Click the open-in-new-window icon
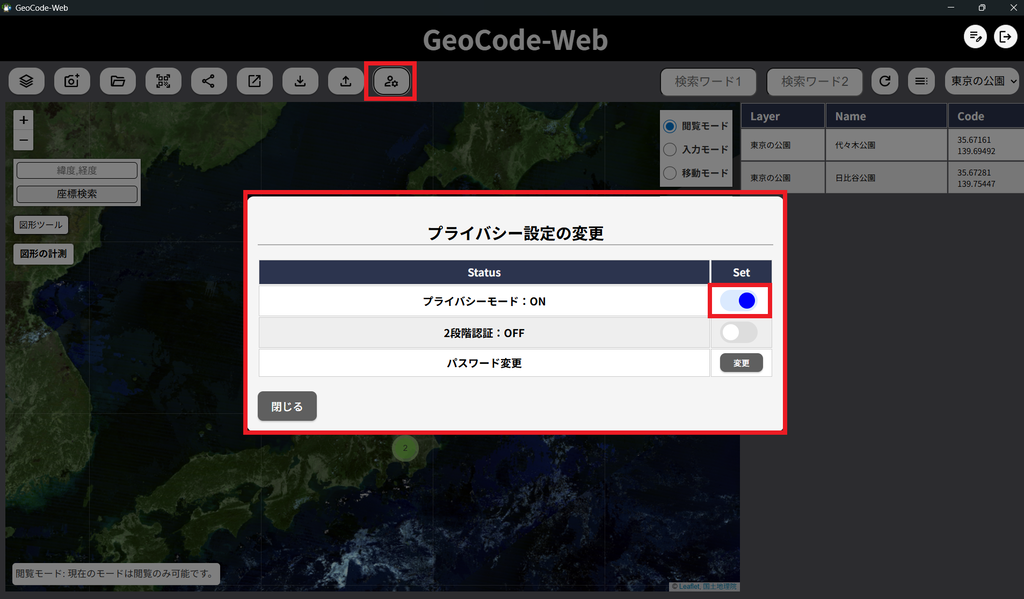The image size is (1024, 599). (x=255, y=81)
